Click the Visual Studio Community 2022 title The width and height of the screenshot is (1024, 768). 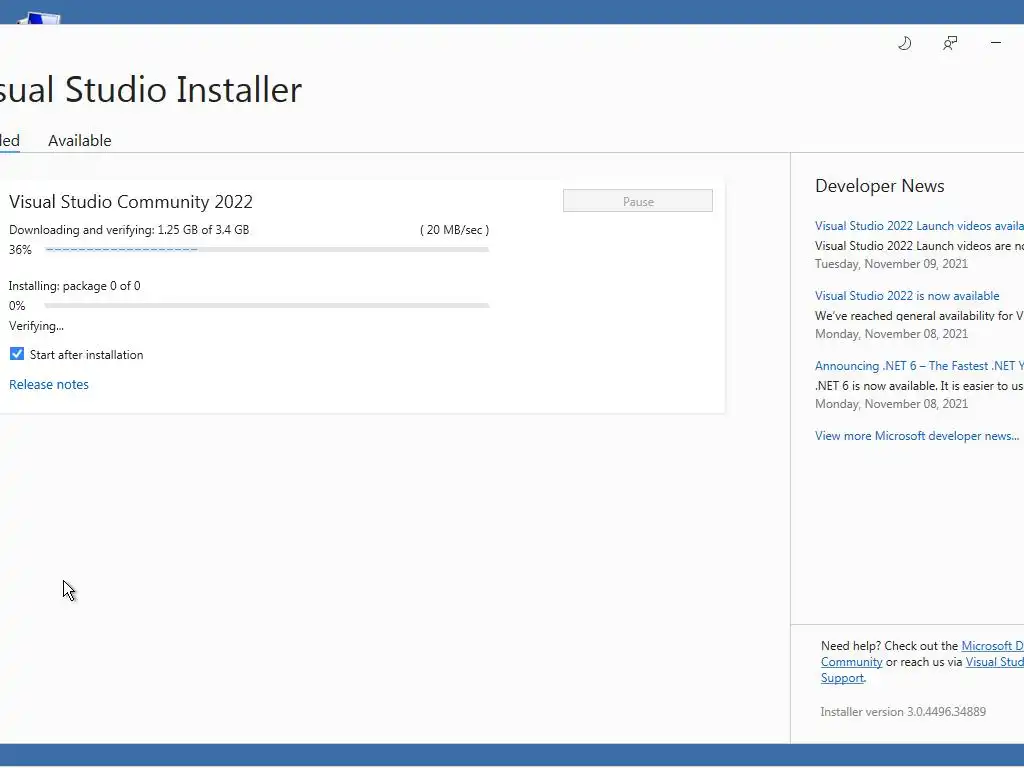tap(131, 202)
